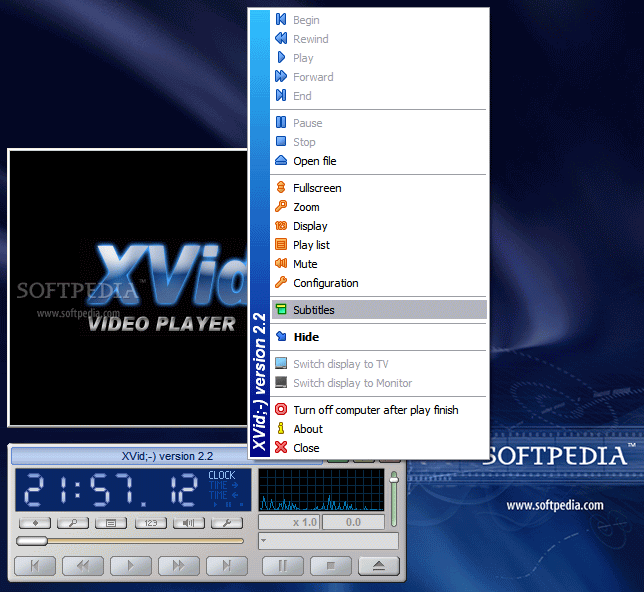Click Stop icon in context menu
Viewport: 644px width, 592px height.
[x=281, y=141]
